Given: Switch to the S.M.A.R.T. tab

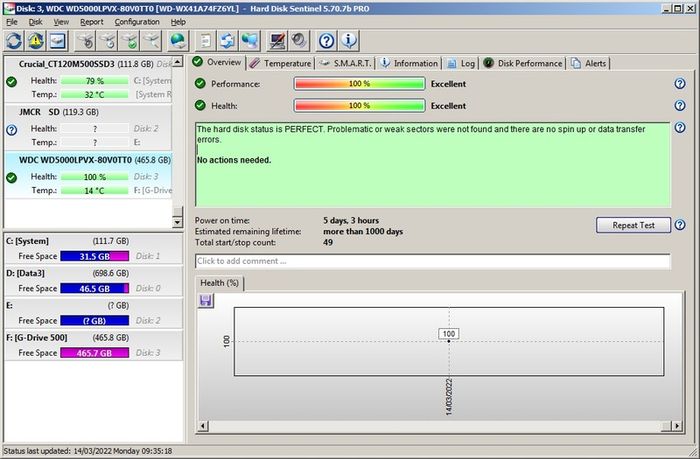Looking at the screenshot, I should click(345, 63).
